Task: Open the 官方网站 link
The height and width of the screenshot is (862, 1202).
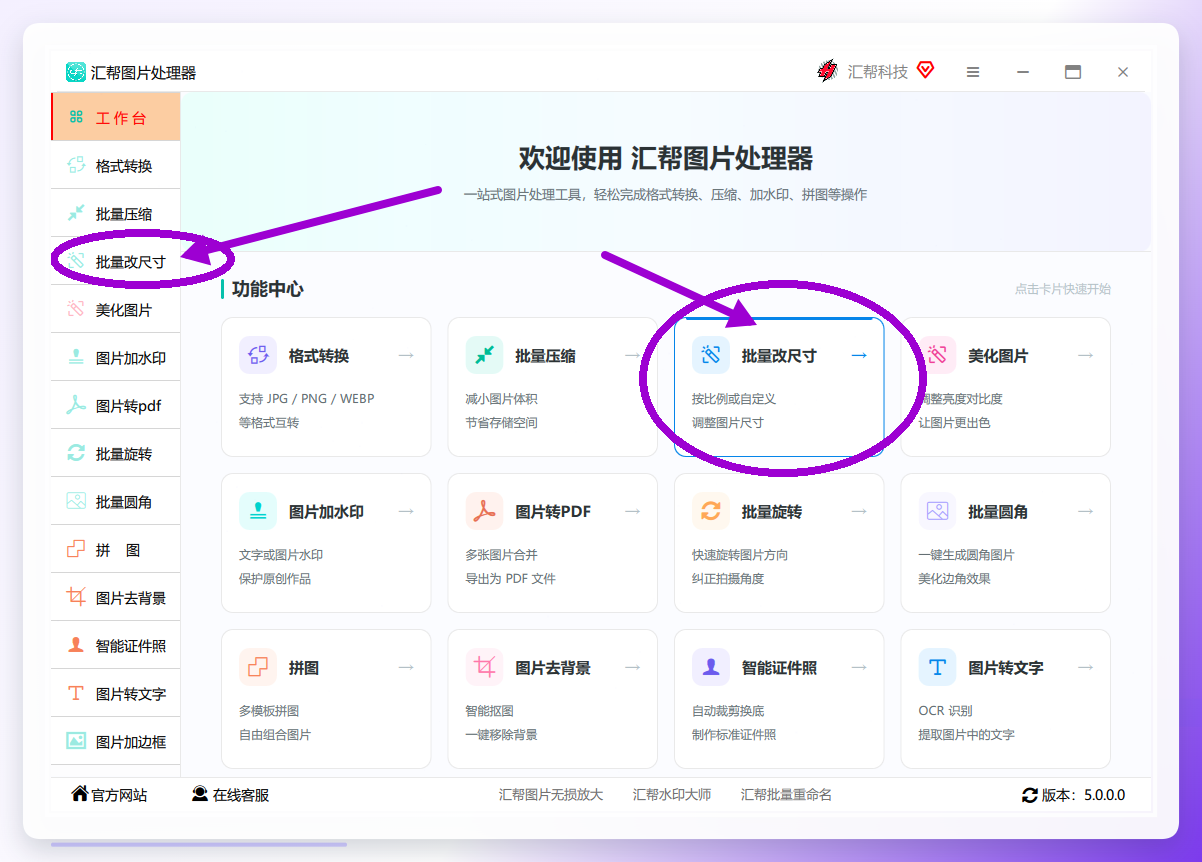Action: (x=109, y=794)
